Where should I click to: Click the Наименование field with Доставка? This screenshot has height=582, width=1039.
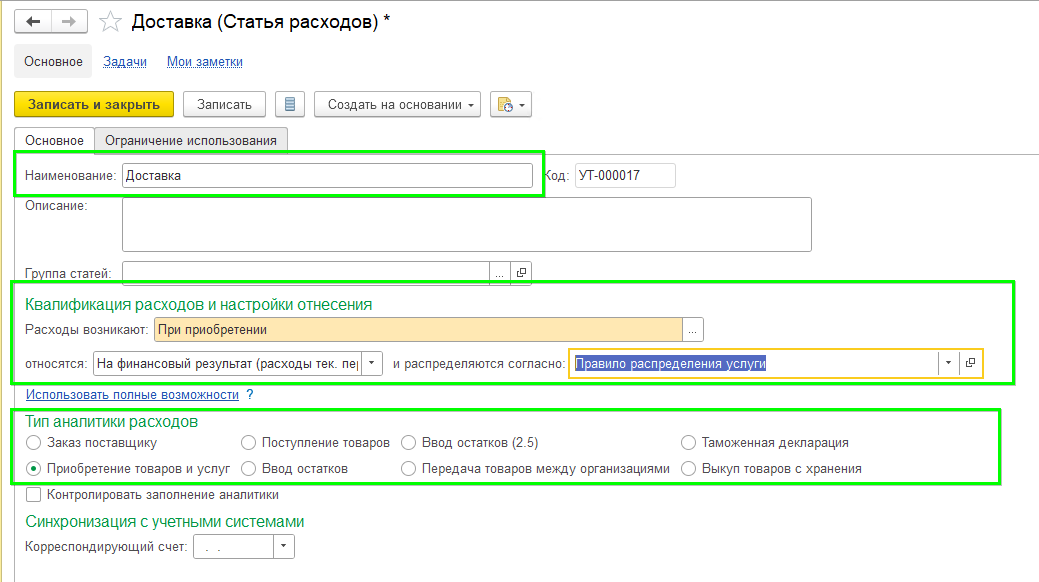point(327,176)
